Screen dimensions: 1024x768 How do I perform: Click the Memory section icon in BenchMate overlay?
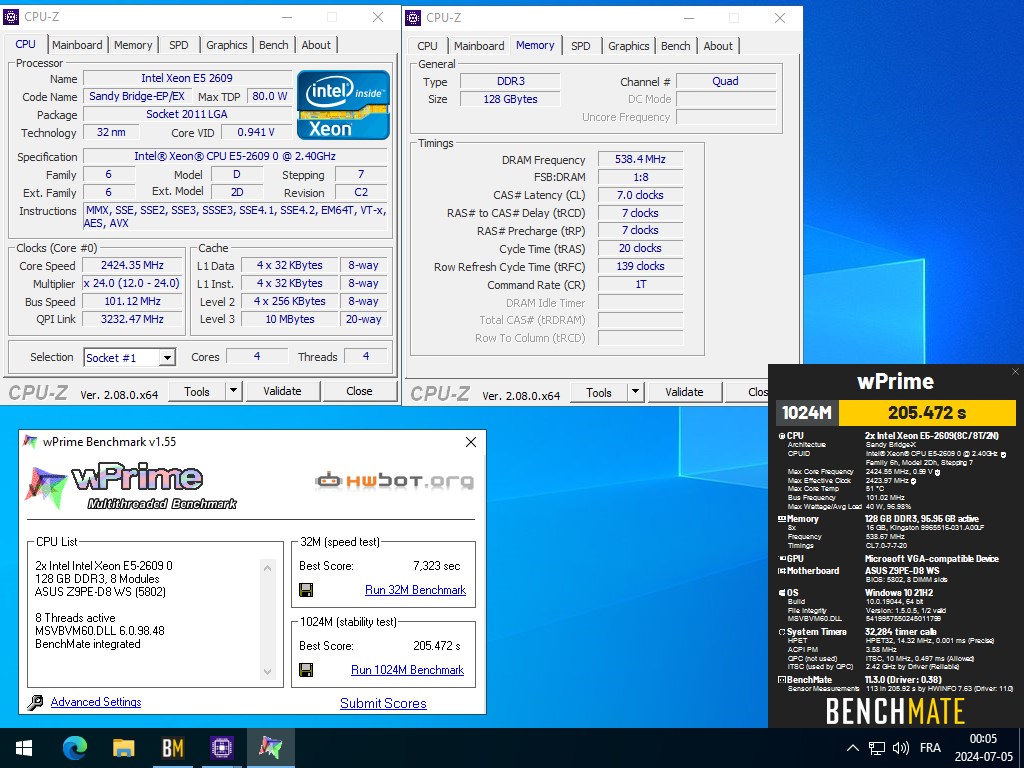click(x=782, y=519)
